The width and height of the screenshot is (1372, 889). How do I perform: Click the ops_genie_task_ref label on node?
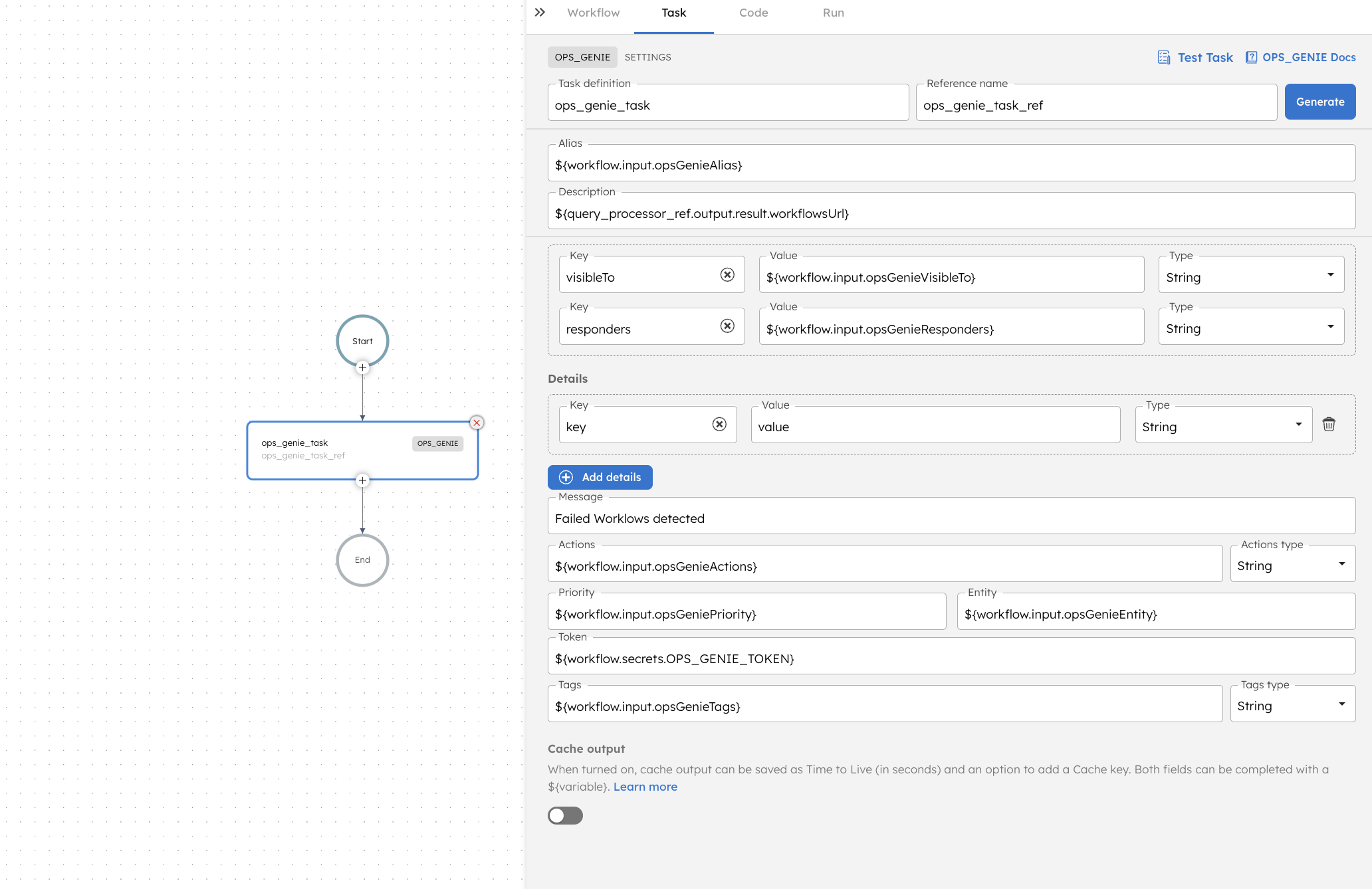(302, 456)
